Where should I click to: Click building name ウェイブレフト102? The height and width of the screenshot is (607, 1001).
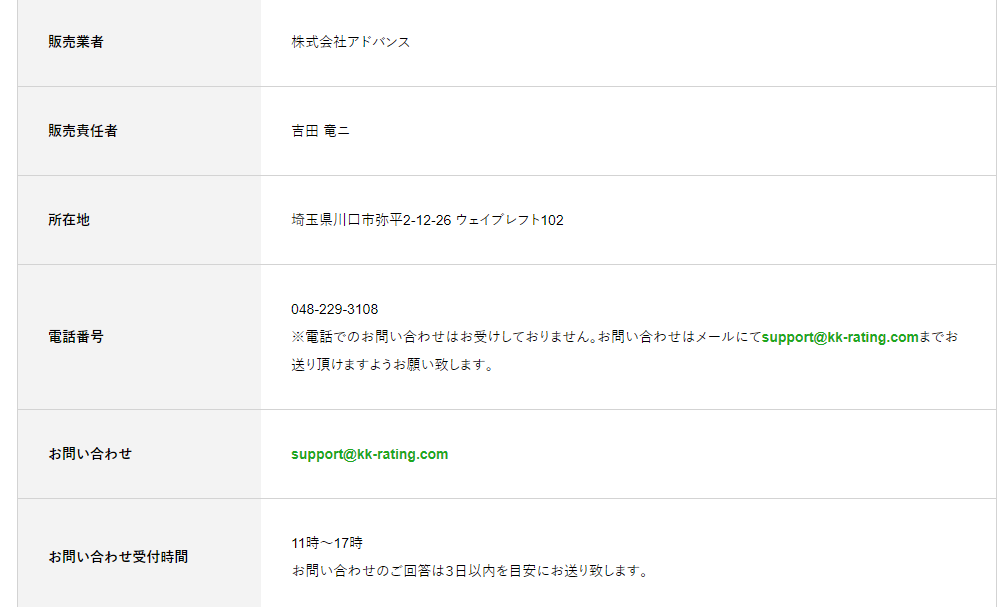[x=509, y=220]
